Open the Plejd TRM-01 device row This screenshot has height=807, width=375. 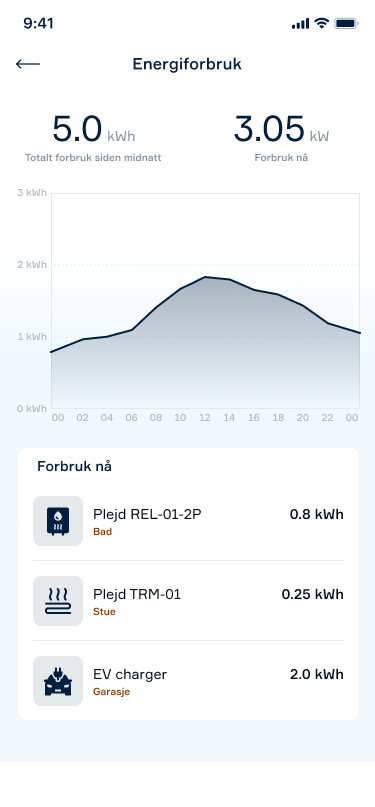(188, 601)
